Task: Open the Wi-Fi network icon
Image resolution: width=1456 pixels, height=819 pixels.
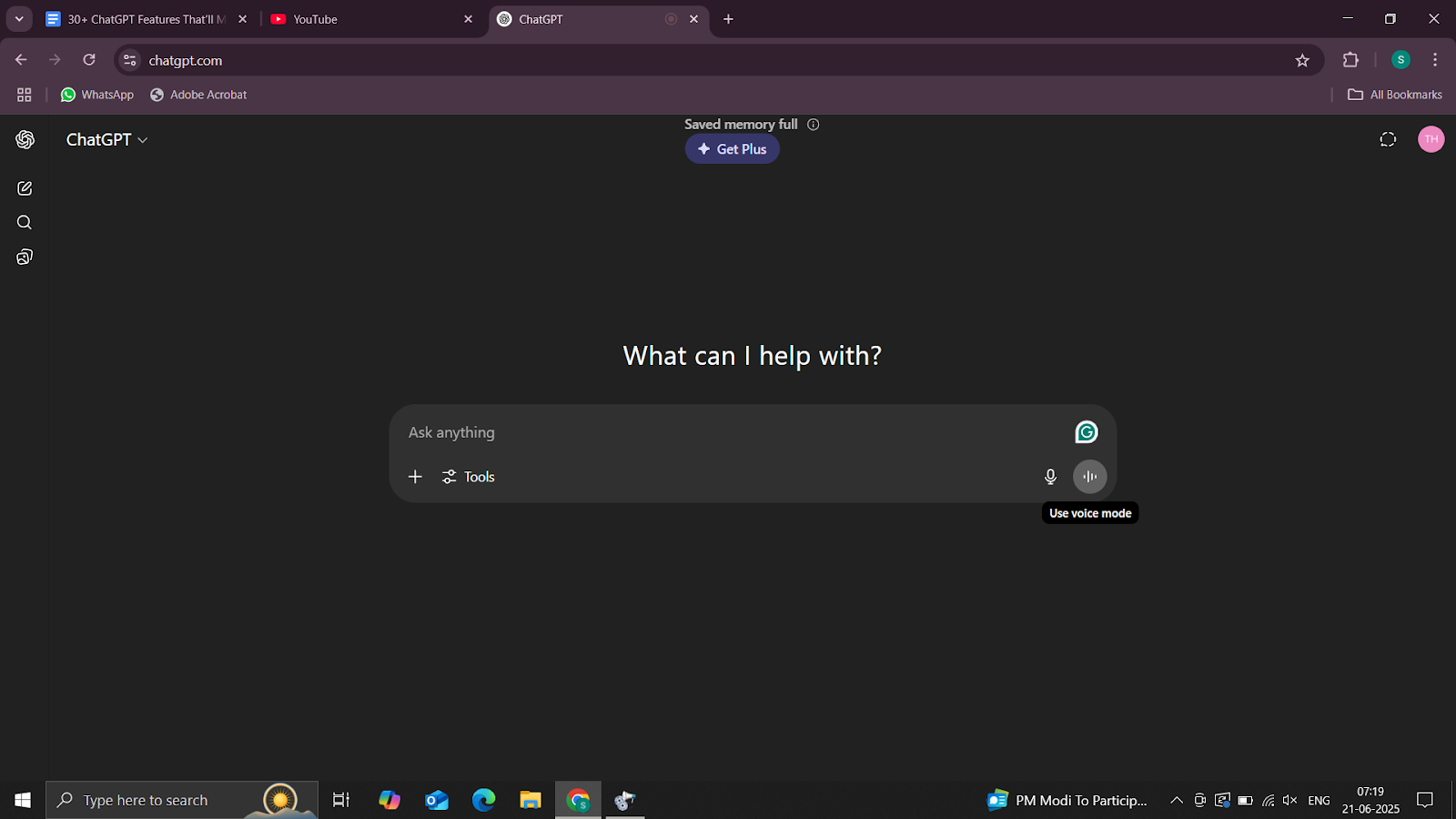Action: click(1269, 801)
